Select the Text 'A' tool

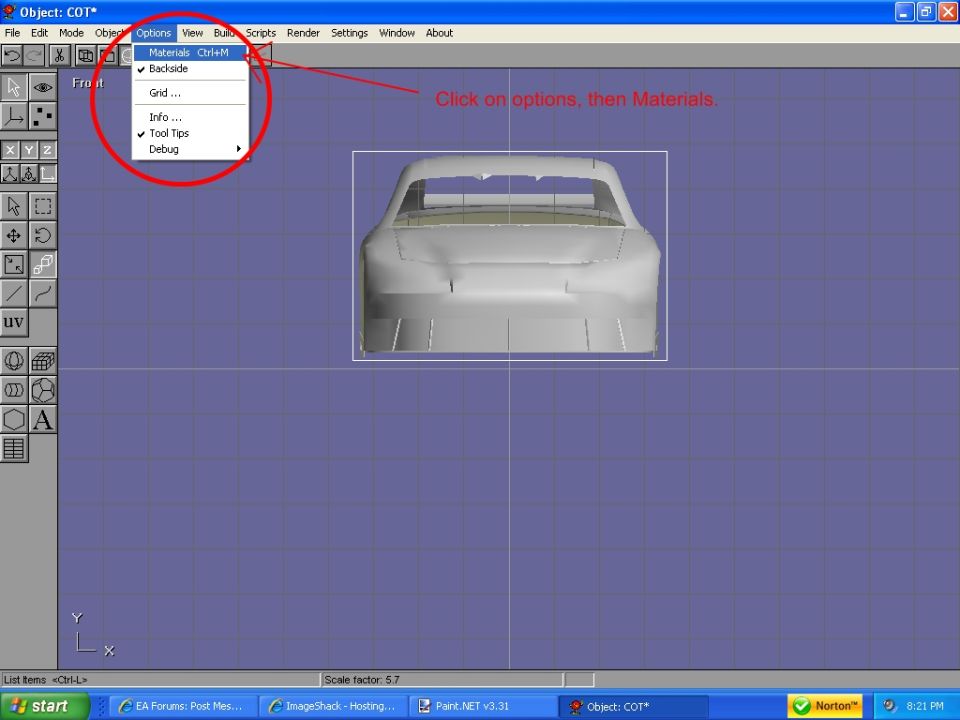click(43, 419)
